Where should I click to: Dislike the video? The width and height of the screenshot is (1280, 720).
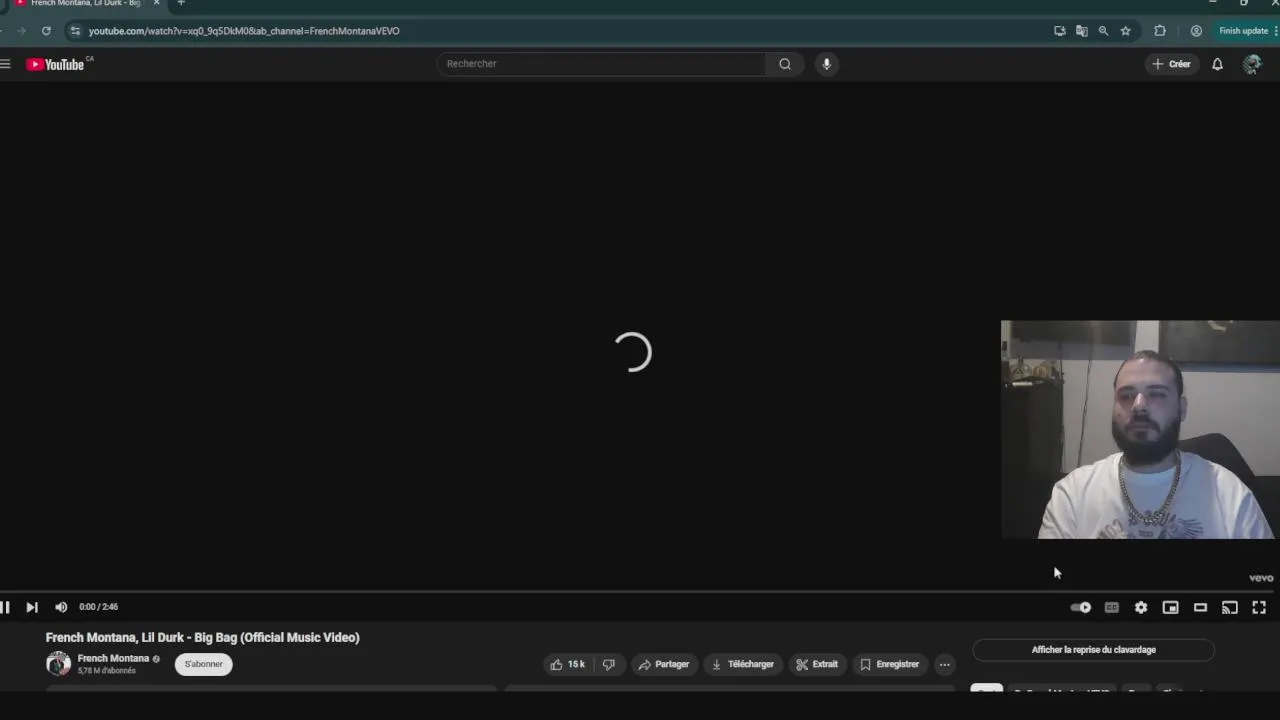pyautogui.click(x=608, y=664)
